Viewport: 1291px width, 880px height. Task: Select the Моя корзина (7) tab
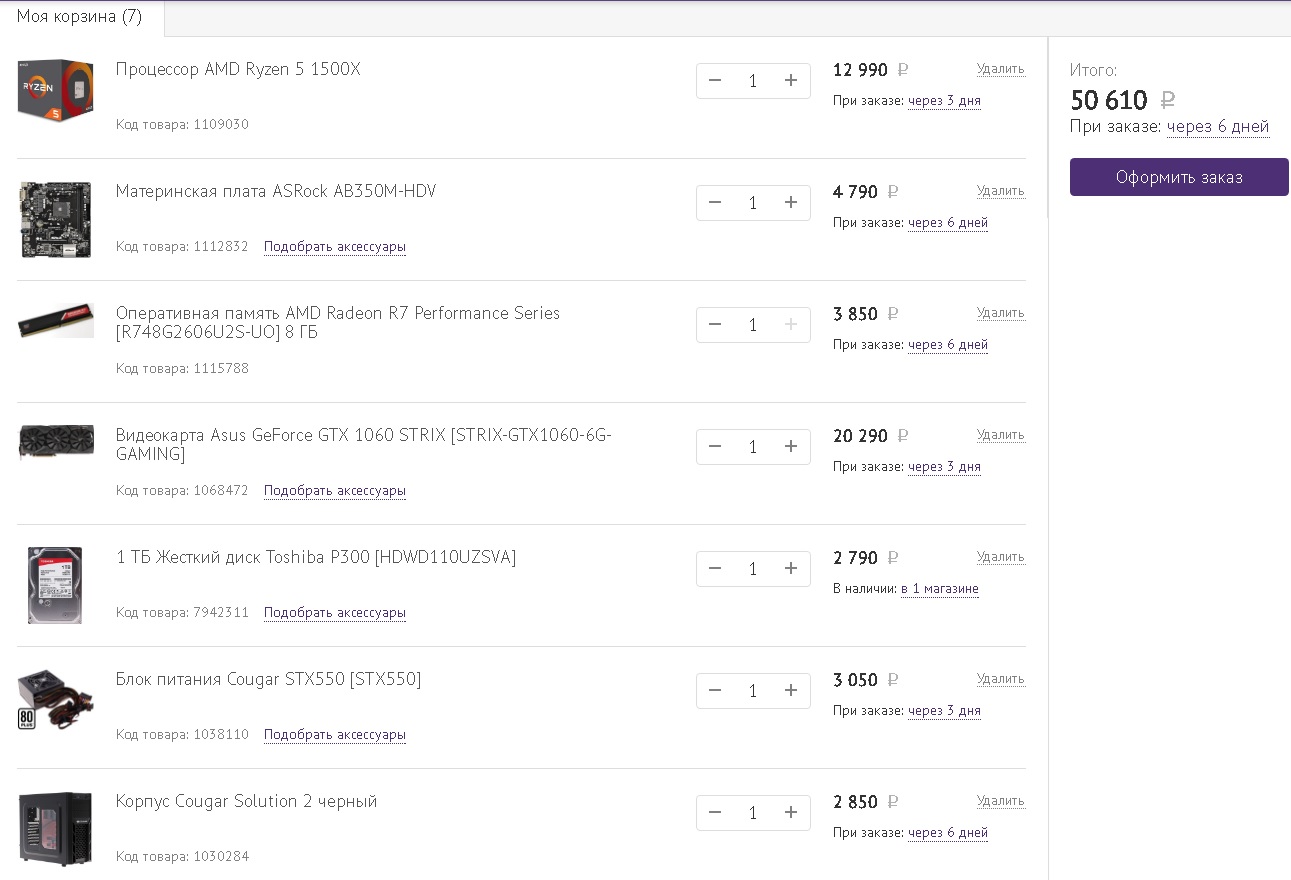(80, 17)
